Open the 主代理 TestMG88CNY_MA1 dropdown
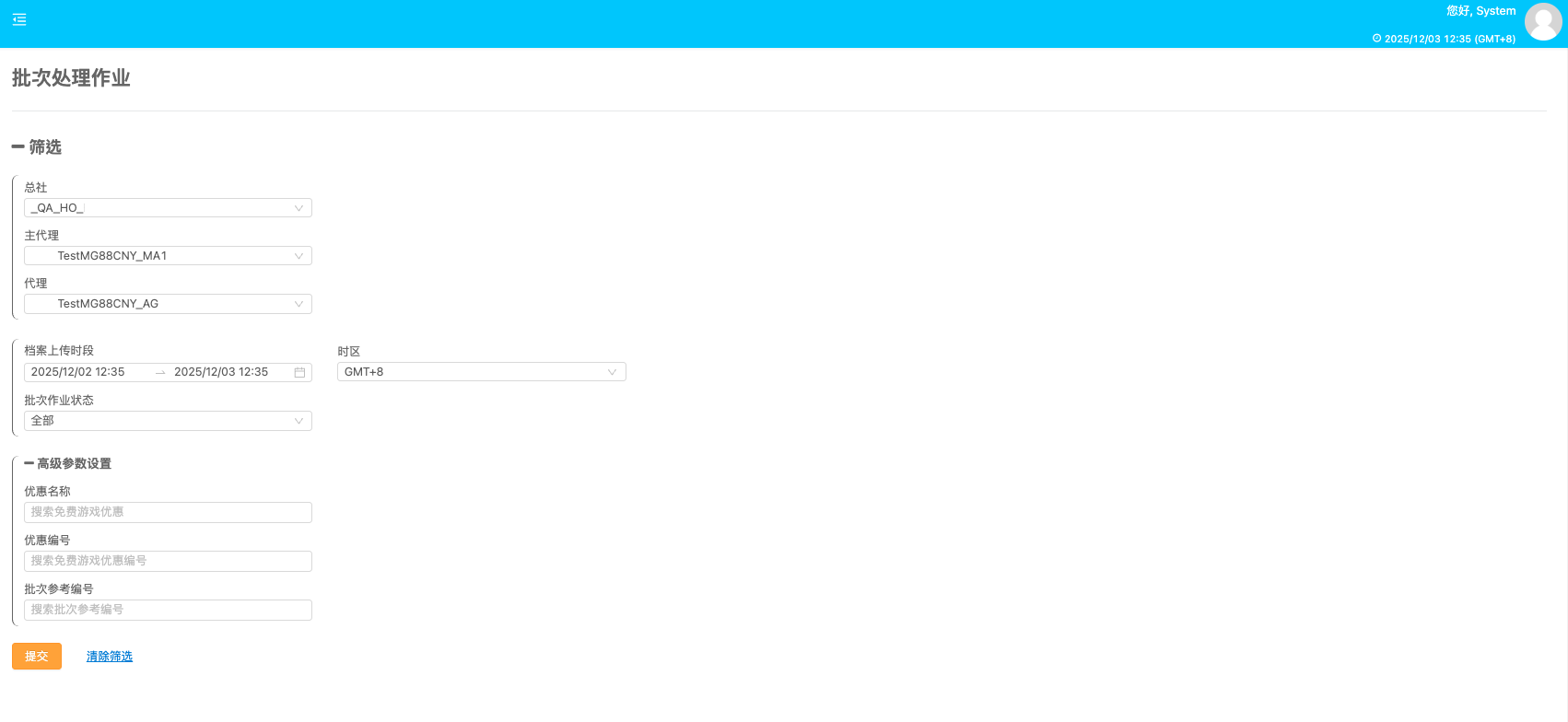 168,256
